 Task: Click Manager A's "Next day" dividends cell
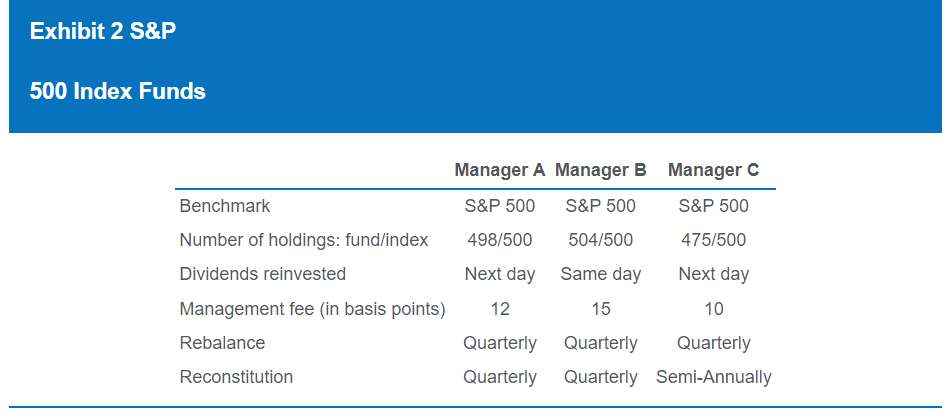pos(500,274)
